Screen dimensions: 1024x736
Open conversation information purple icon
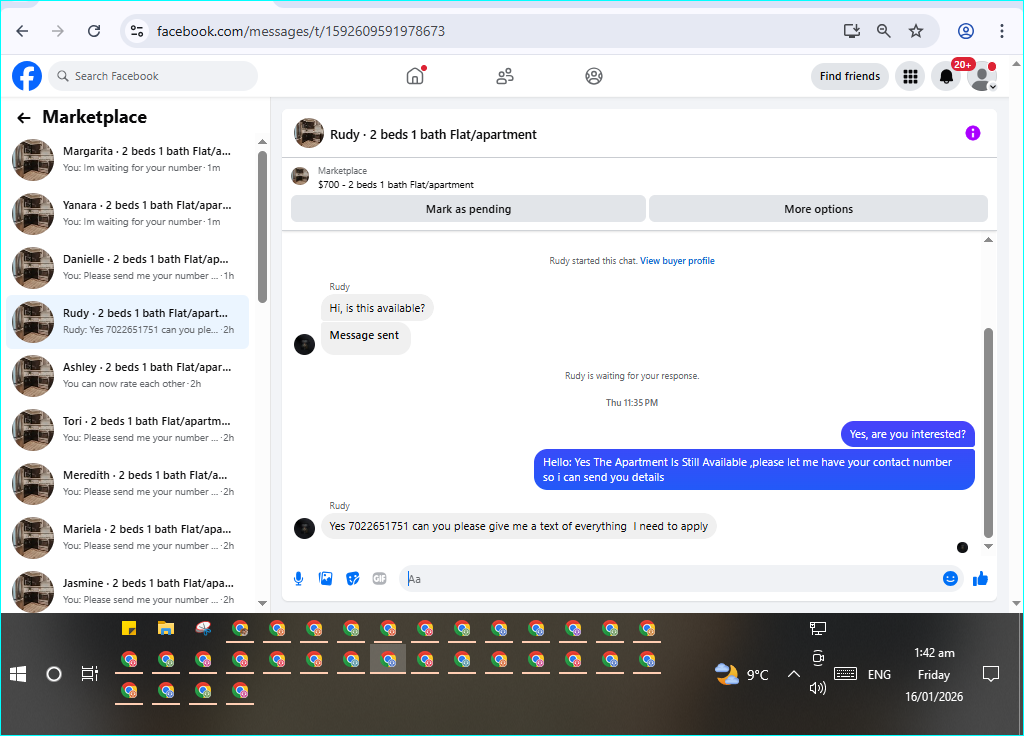(972, 133)
